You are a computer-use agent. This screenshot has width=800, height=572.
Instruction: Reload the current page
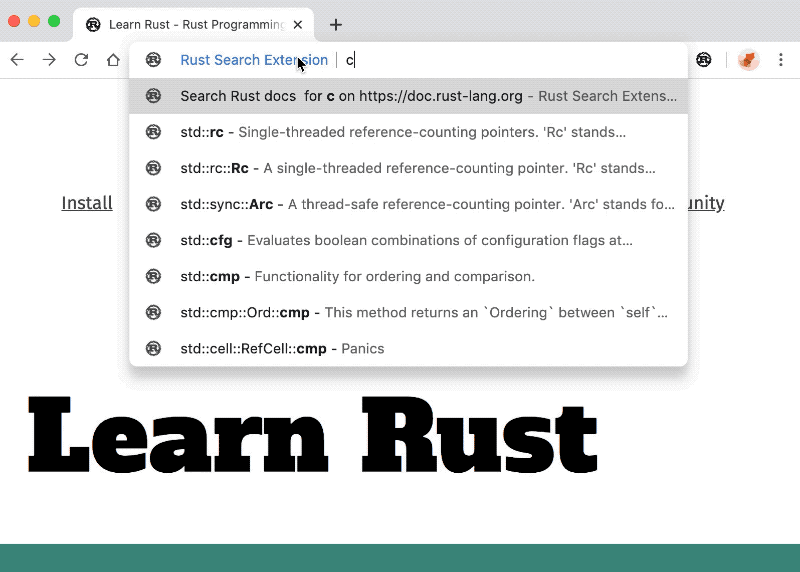tap(81, 60)
